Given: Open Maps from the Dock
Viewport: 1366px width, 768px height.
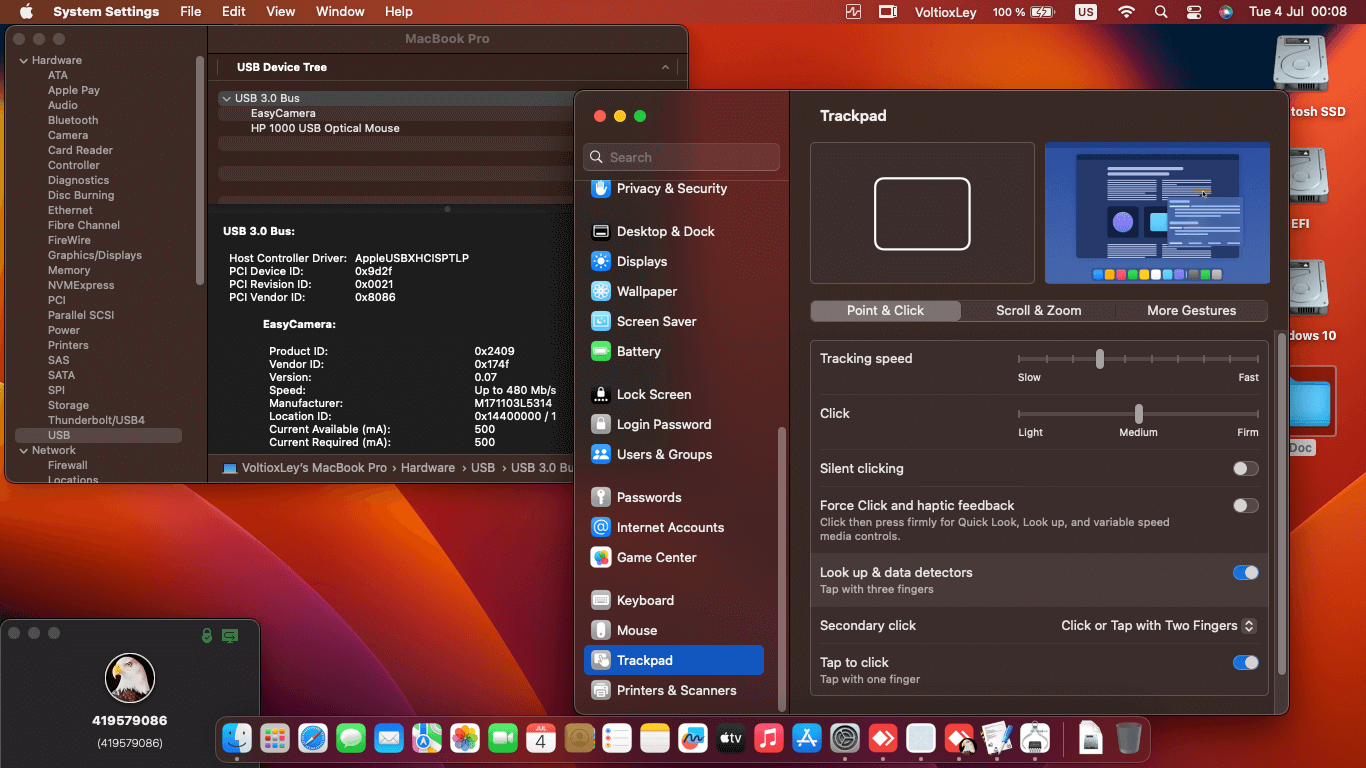Looking at the screenshot, I should click(x=427, y=739).
